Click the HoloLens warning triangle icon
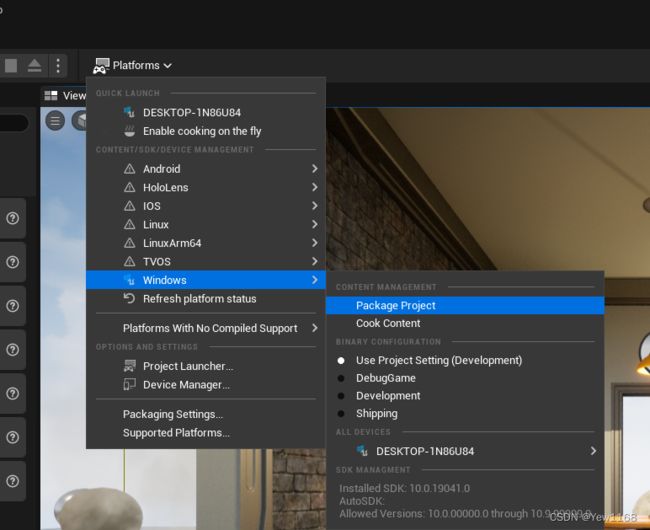The image size is (650, 530). tap(130, 187)
